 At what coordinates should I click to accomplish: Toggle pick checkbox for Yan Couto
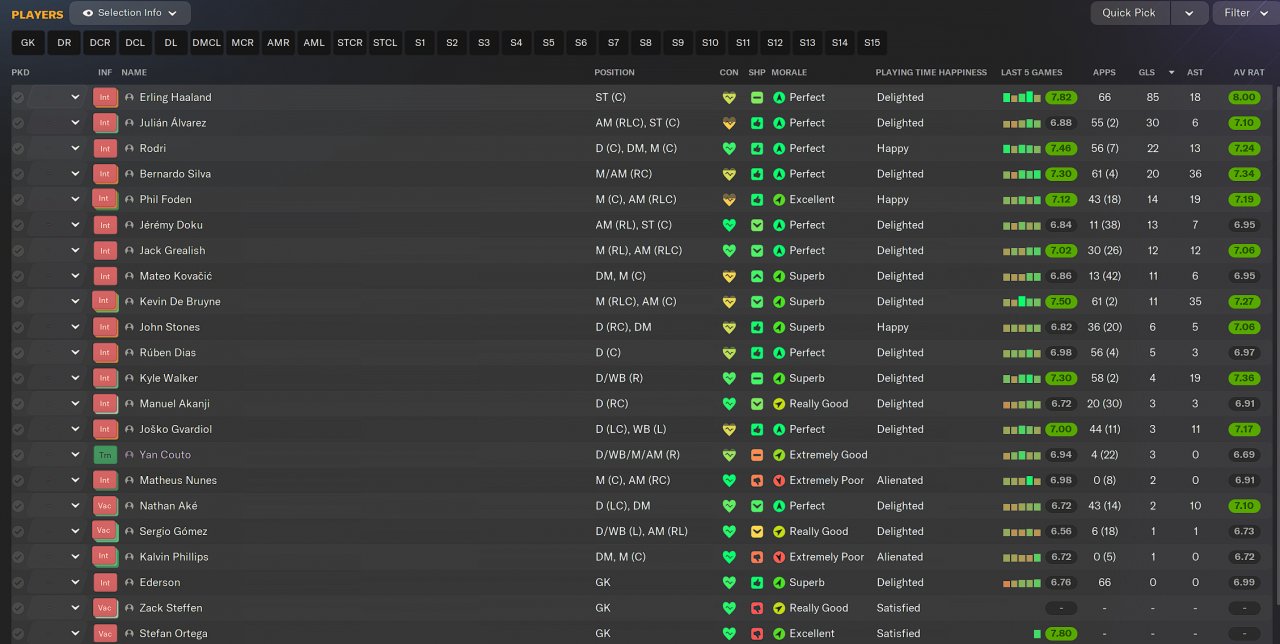pos(18,455)
